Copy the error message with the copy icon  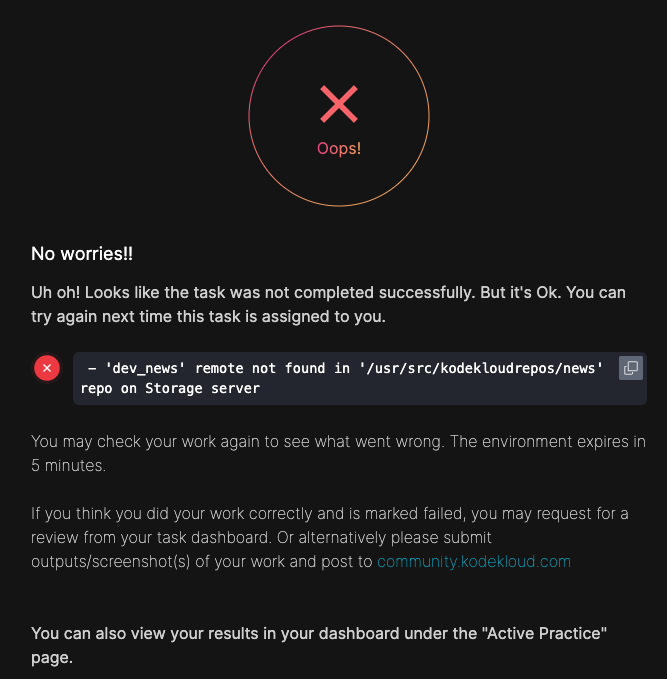[x=630, y=368]
